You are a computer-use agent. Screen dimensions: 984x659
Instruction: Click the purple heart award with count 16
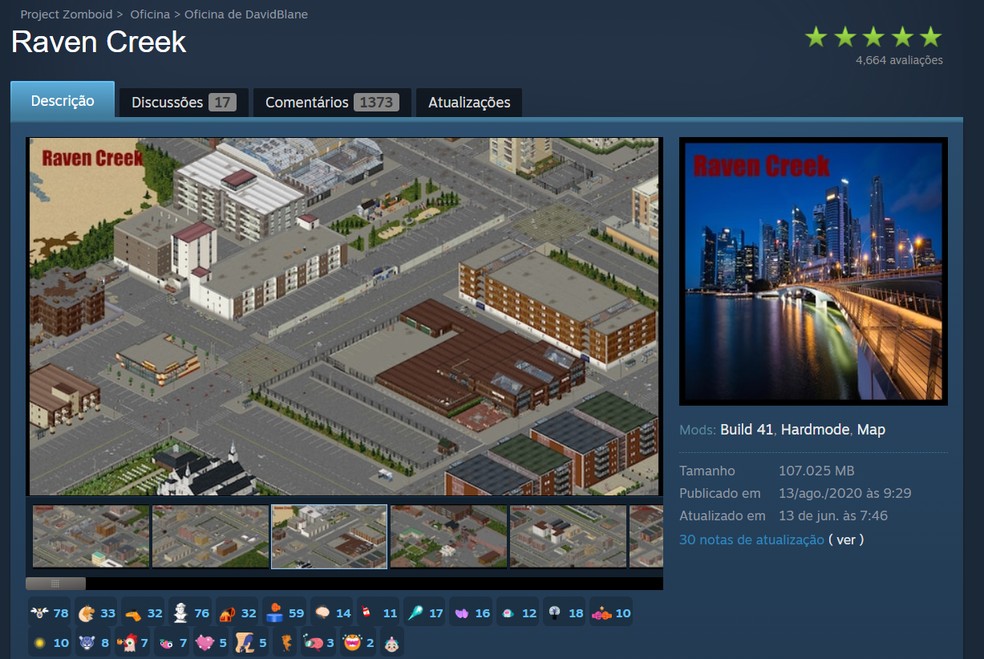coord(472,613)
